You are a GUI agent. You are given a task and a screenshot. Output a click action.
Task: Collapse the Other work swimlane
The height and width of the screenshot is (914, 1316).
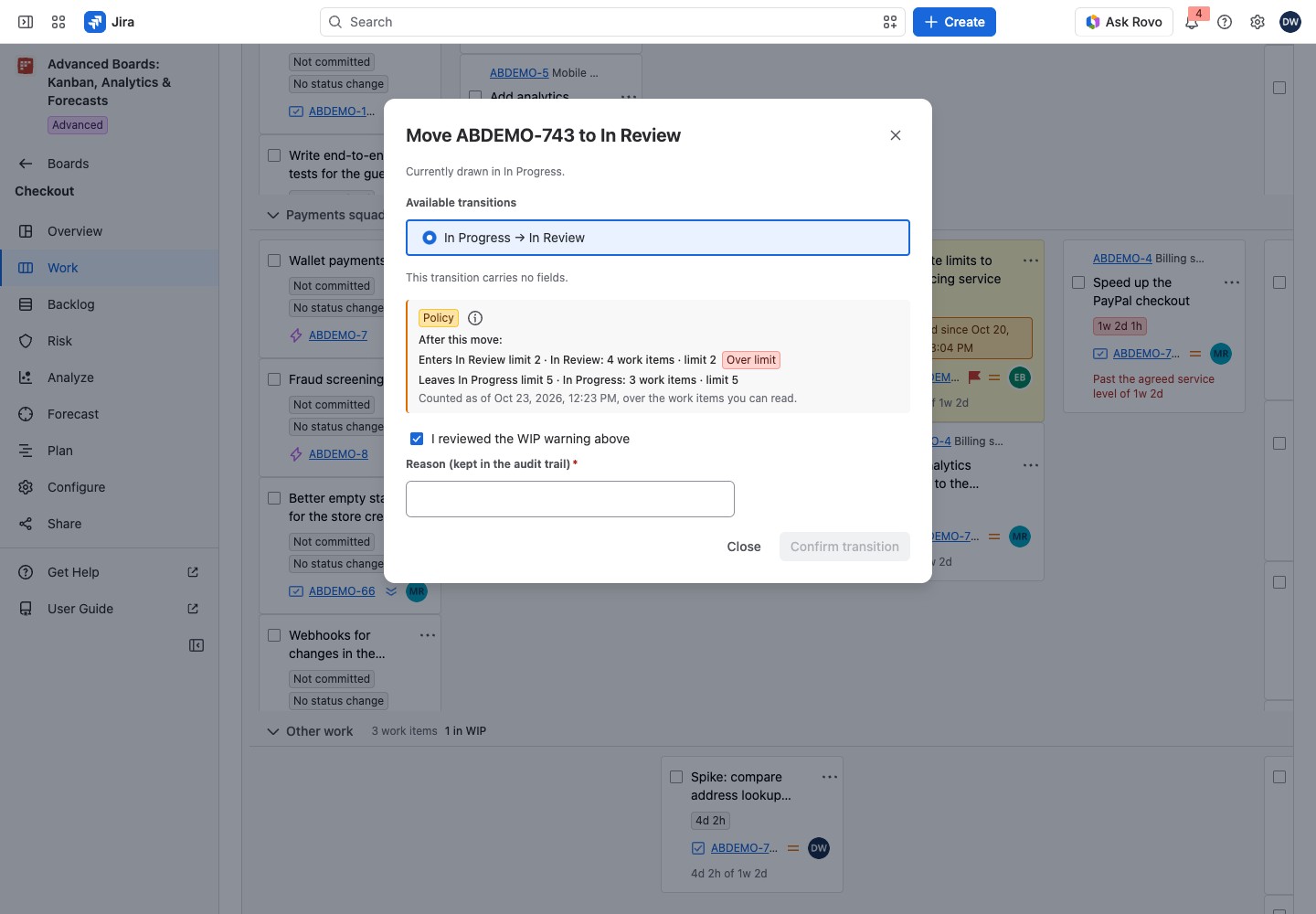tap(272, 731)
